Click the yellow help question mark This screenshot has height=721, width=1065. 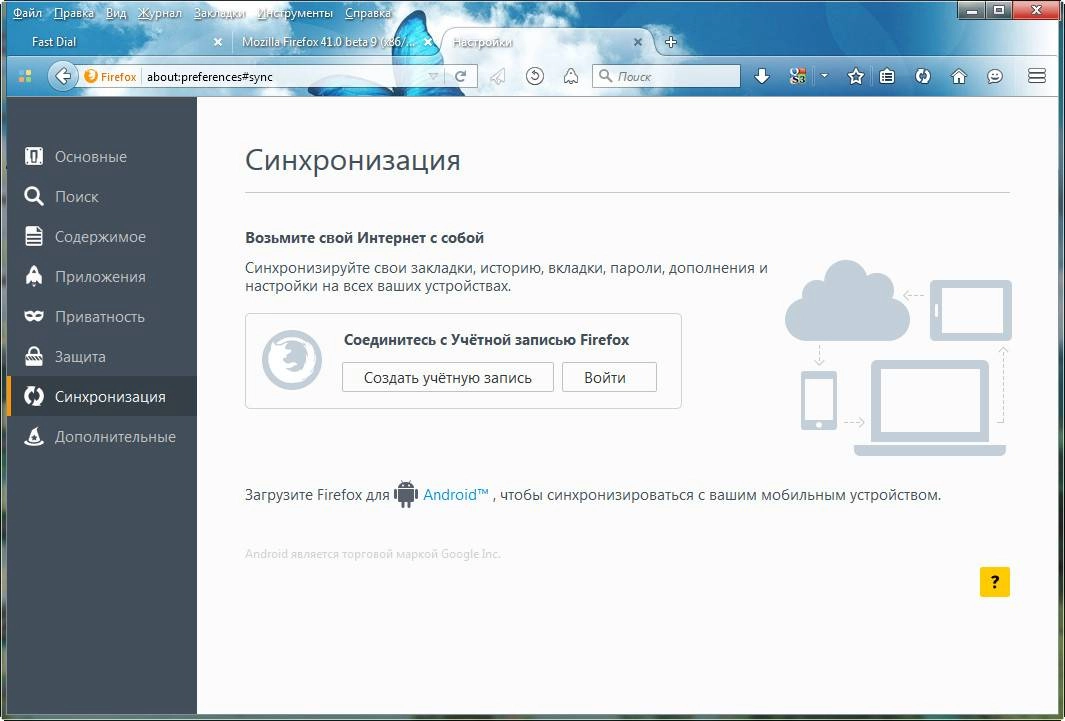click(x=995, y=582)
